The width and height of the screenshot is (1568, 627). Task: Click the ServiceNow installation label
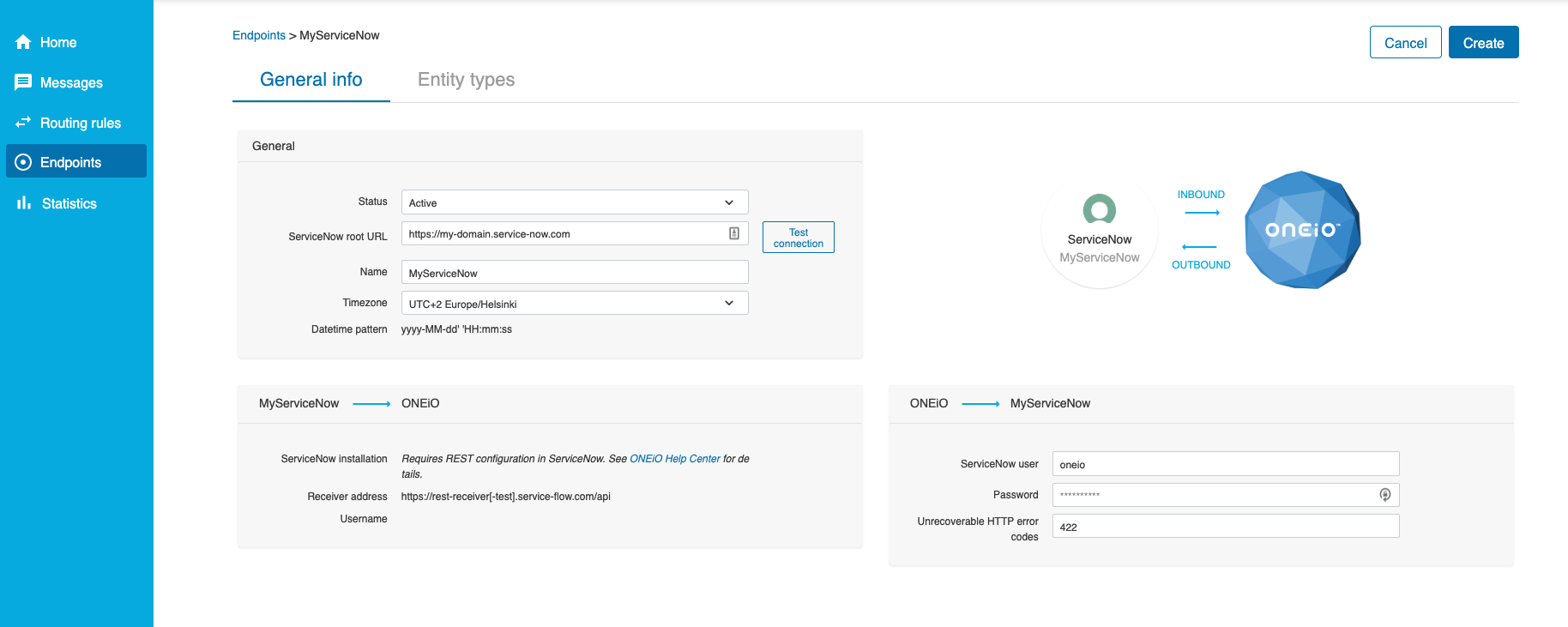point(335,459)
